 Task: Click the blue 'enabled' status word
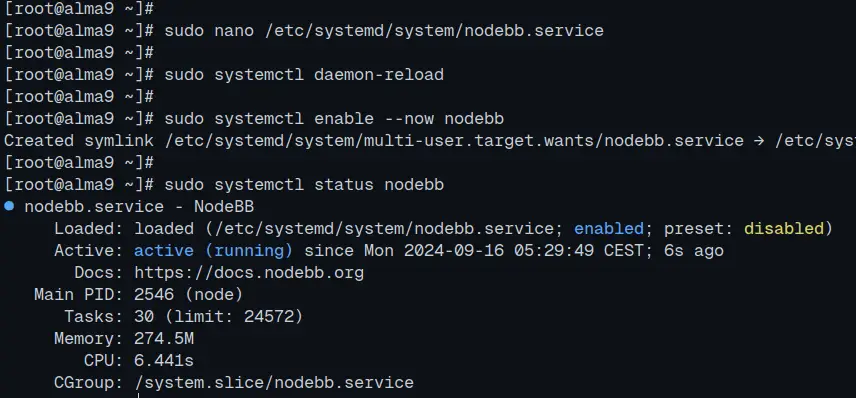coord(609,228)
